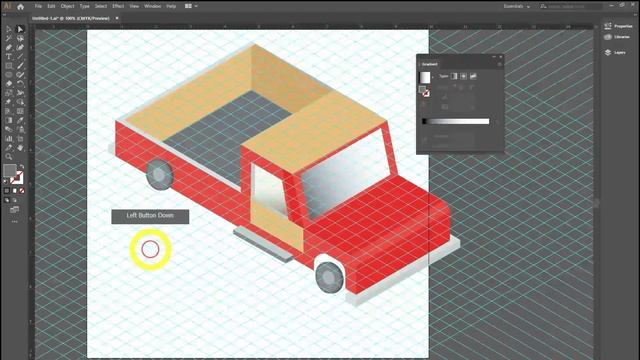Open the Select menu
Screen dimensions: 640x360
[101, 7]
